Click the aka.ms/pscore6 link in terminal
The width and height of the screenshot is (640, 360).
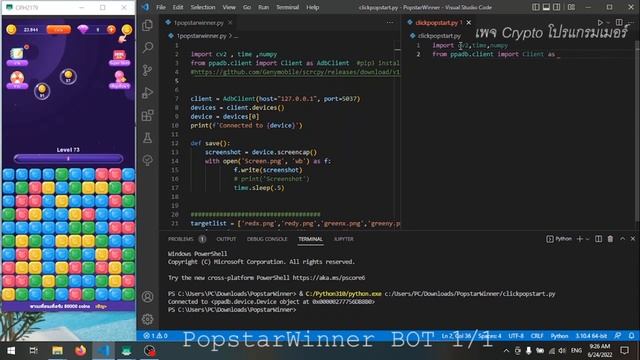click(x=329, y=278)
